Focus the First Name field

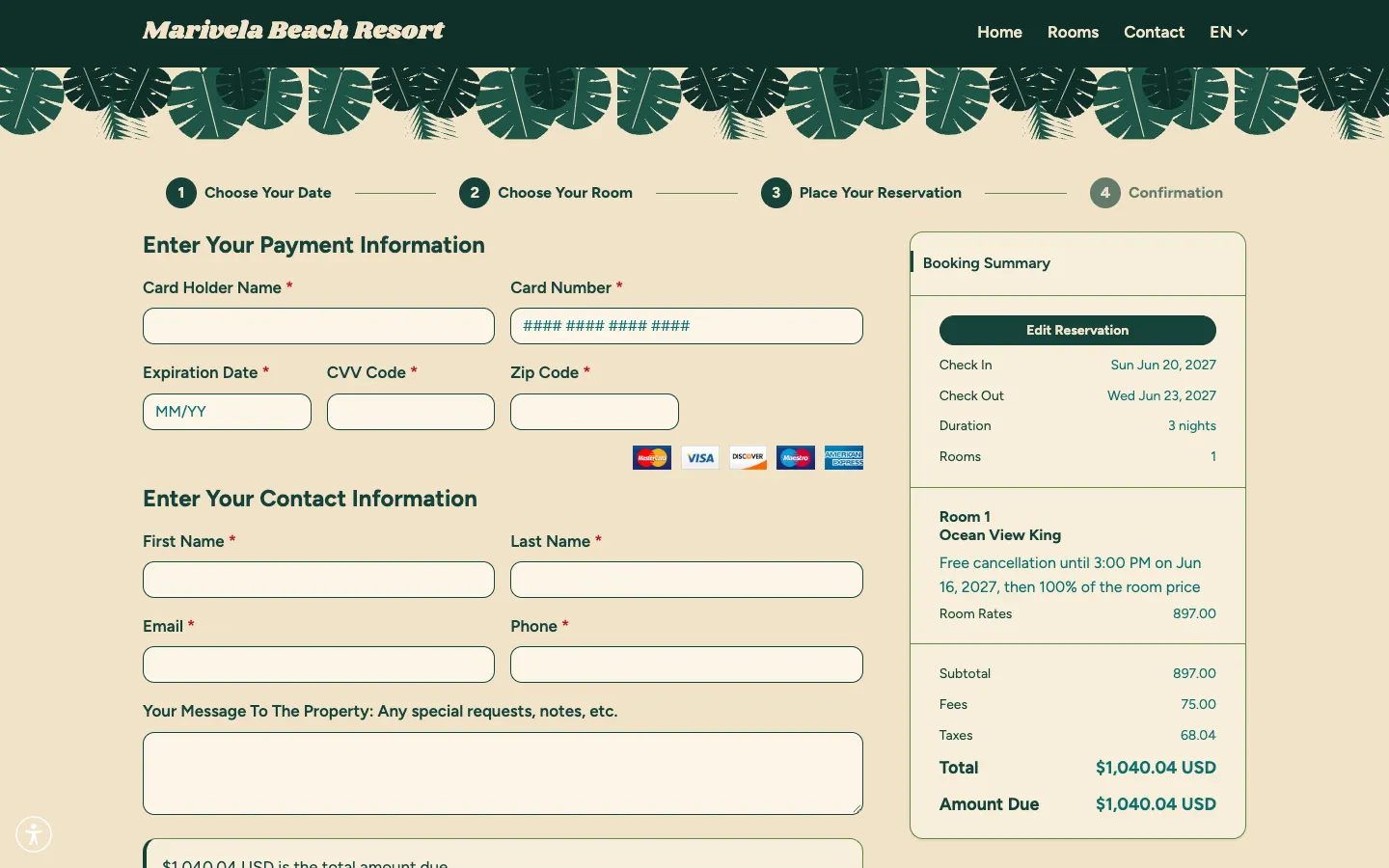click(x=318, y=580)
